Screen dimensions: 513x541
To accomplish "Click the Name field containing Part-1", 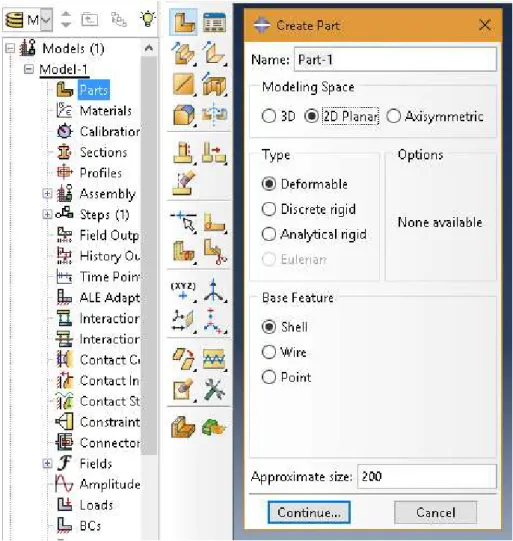I will pos(395,60).
